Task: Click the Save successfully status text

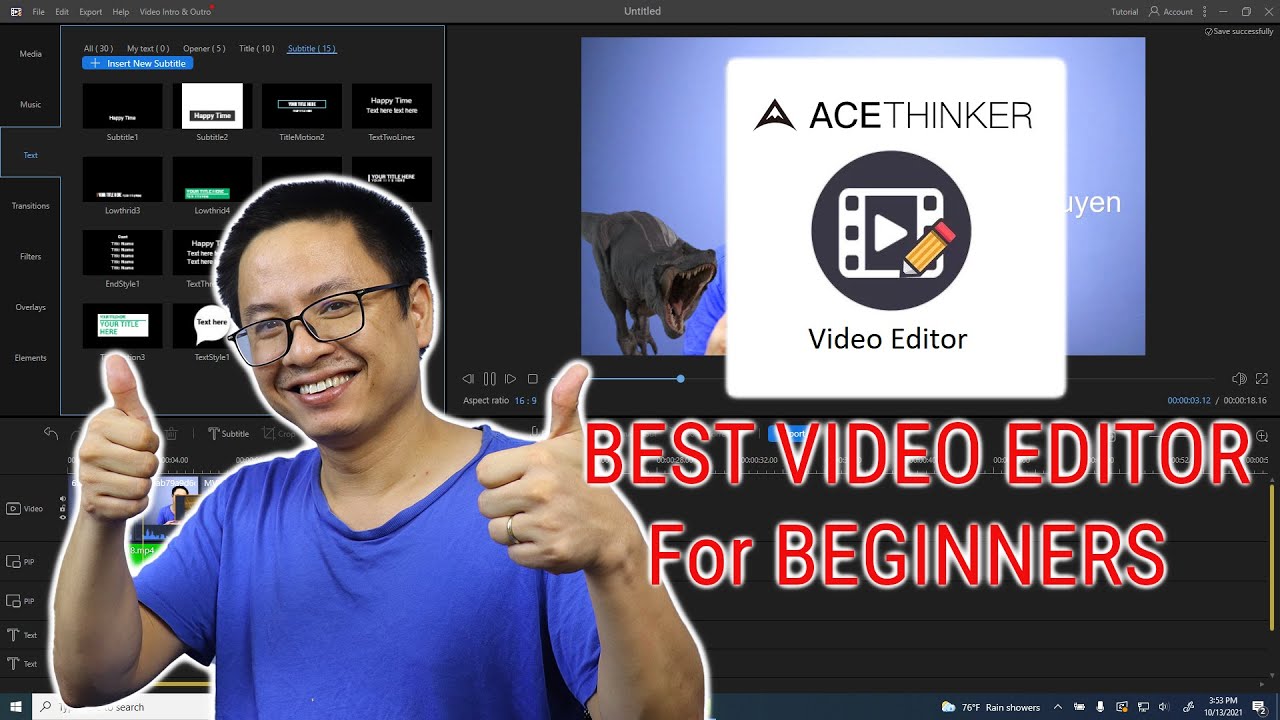Action: tap(1239, 31)
